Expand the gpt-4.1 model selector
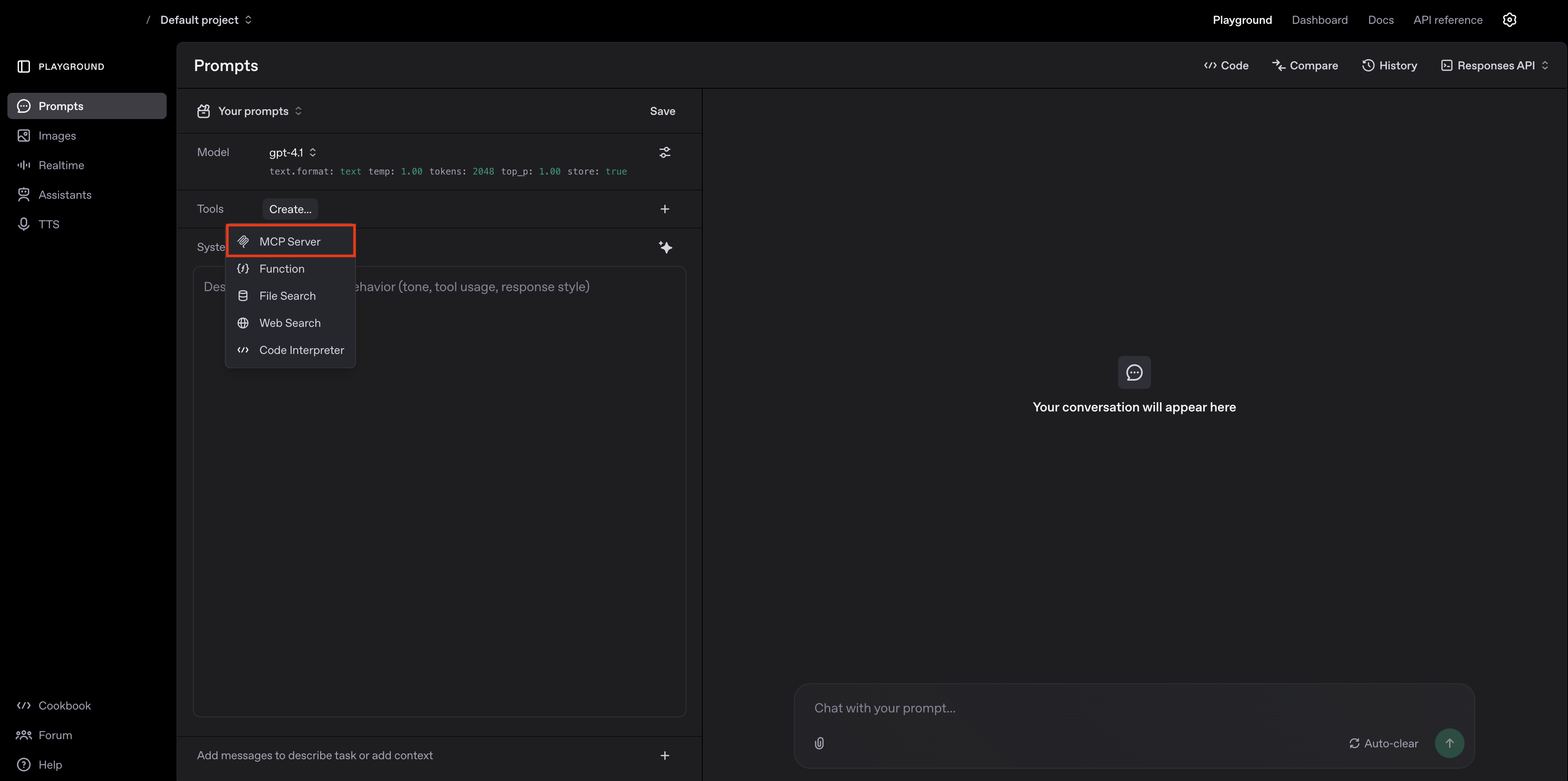Image resolution: width=1568 pixels, height=781 pixels. (x=293, y=152)
